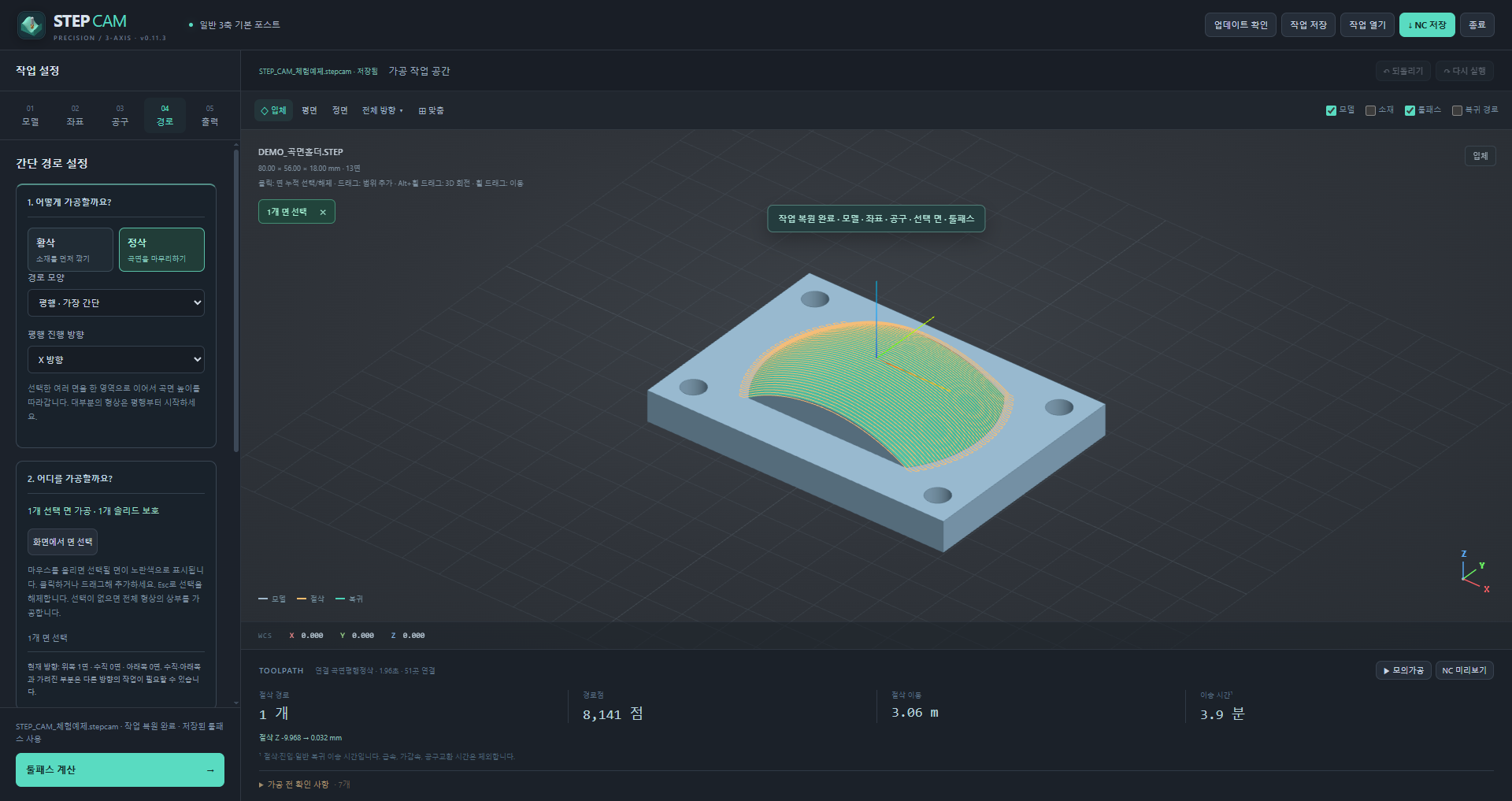Switch to the 03 공구 step tab
The width and height of the screenshot is (1512, 801).
coord(120,116)
